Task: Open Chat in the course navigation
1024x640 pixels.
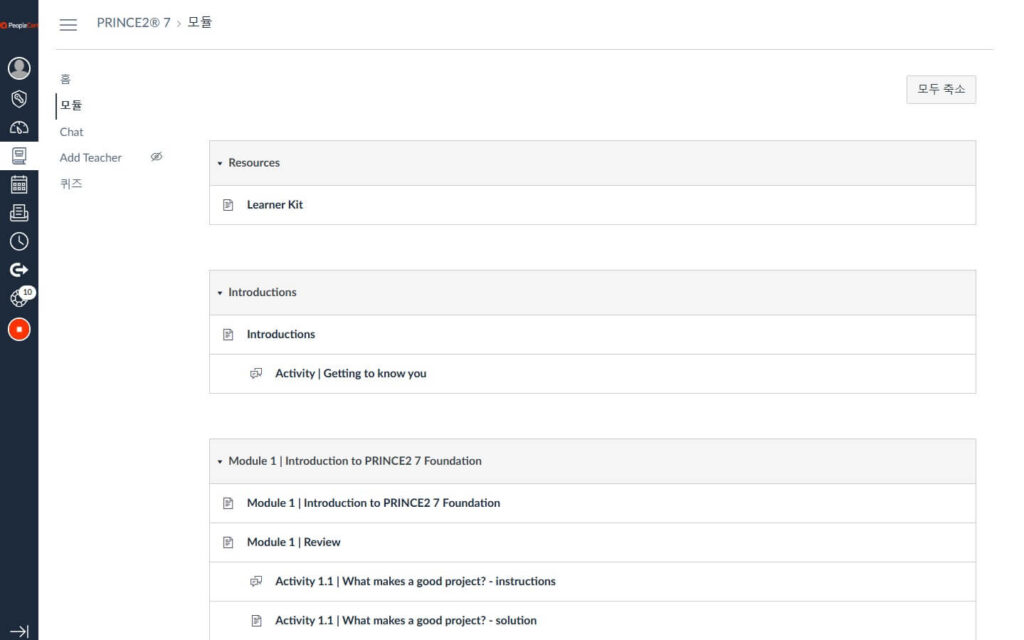Action: [x=71, y=132]
